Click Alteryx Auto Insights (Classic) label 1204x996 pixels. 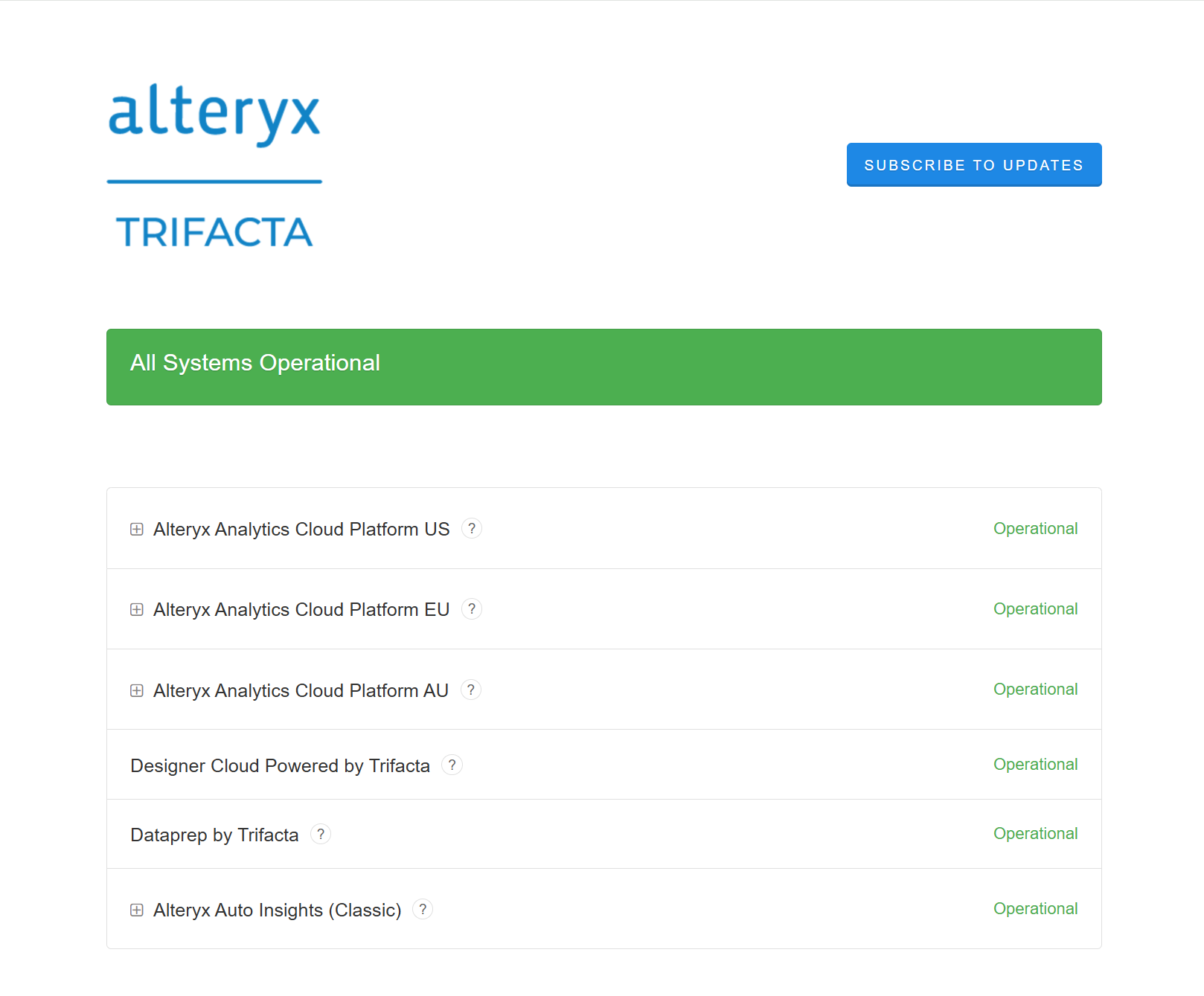(277, 910)
